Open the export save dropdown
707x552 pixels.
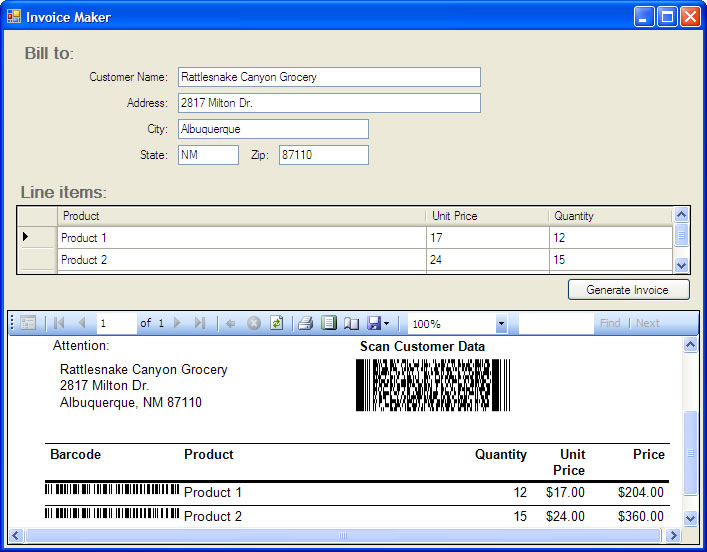378,323
